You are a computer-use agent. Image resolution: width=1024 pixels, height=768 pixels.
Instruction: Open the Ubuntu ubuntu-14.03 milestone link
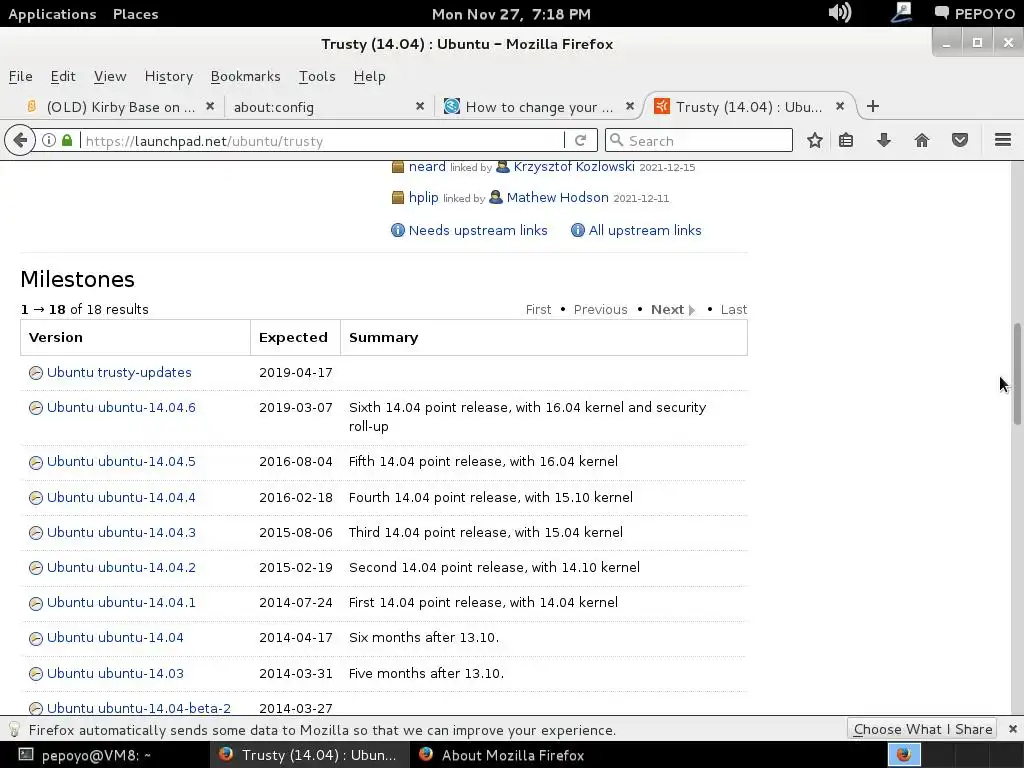pyautogui.click(x=115, y=673)
